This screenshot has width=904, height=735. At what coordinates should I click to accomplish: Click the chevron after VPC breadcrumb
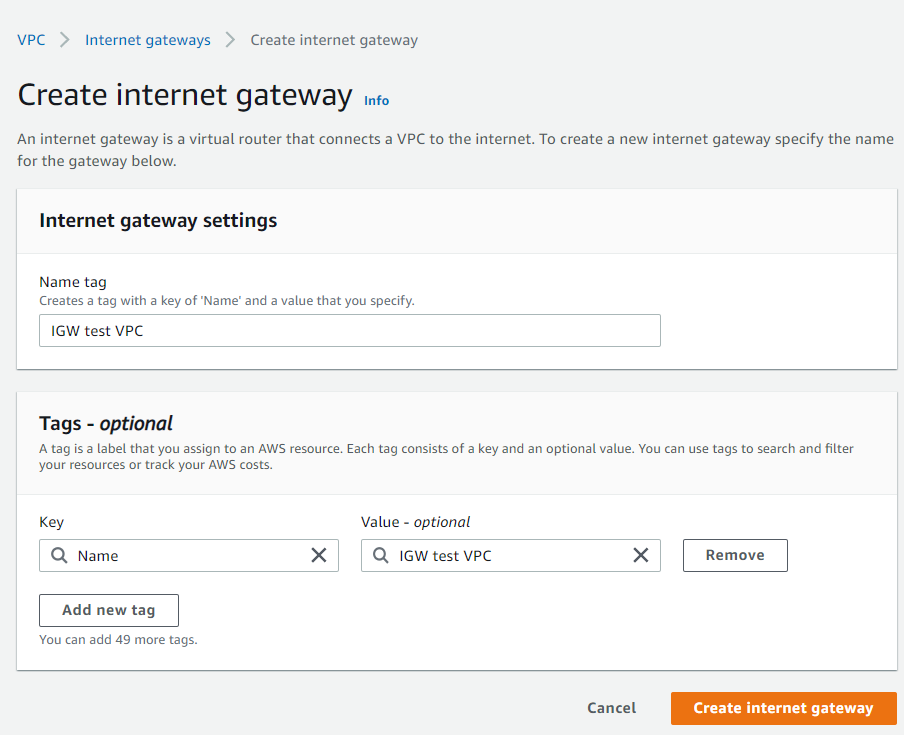[60, 40]
